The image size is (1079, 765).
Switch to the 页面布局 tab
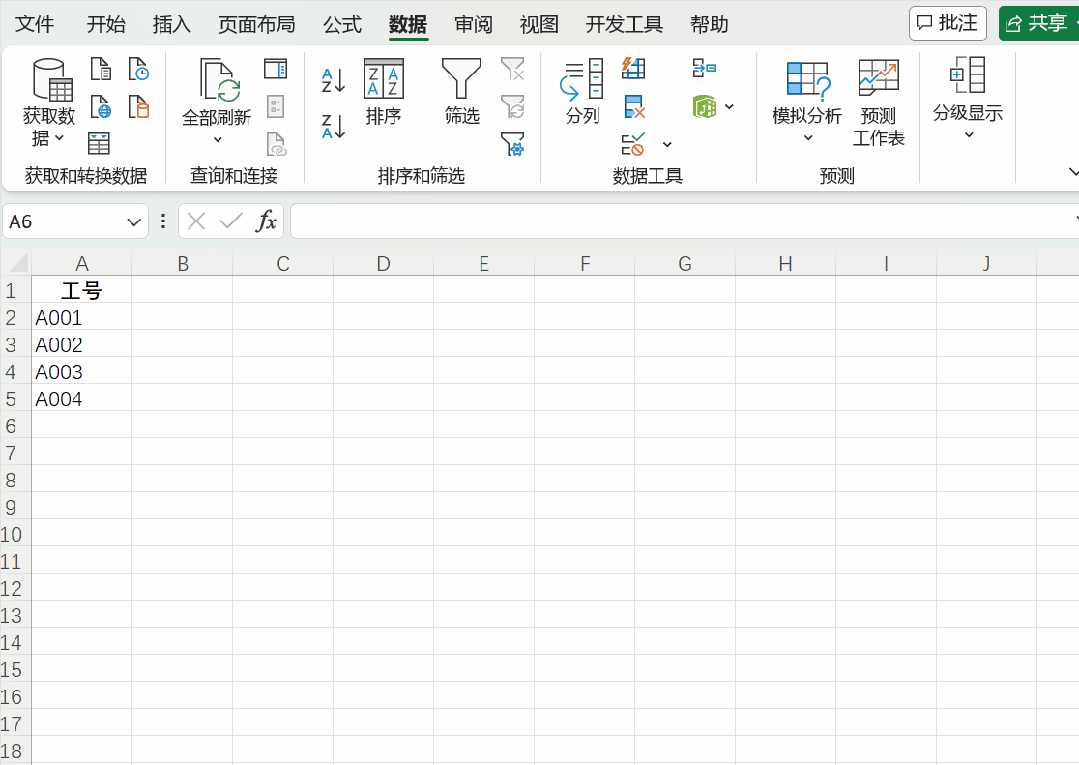[256, 24]
